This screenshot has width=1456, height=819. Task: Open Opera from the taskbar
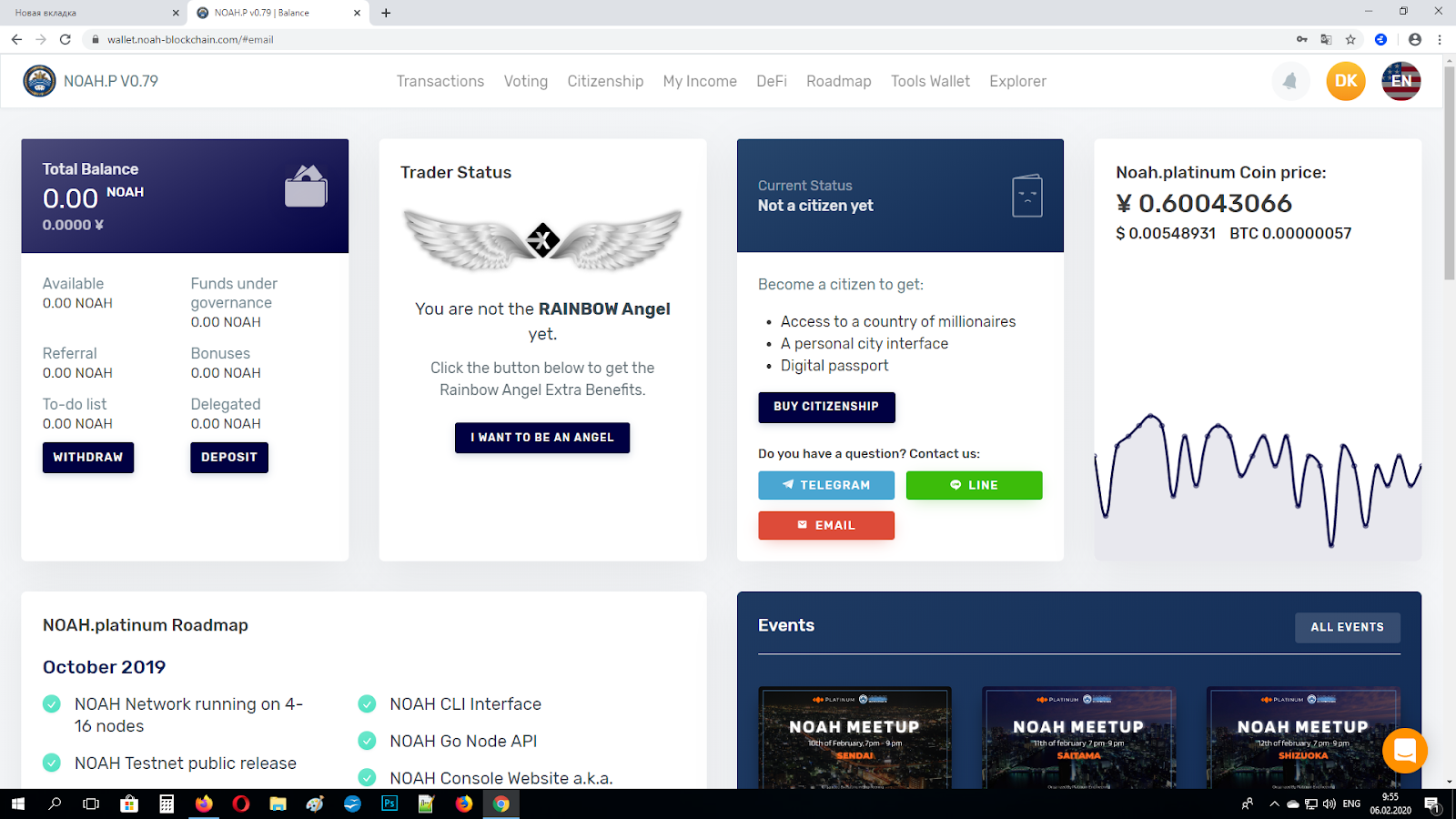click(241, 804)
